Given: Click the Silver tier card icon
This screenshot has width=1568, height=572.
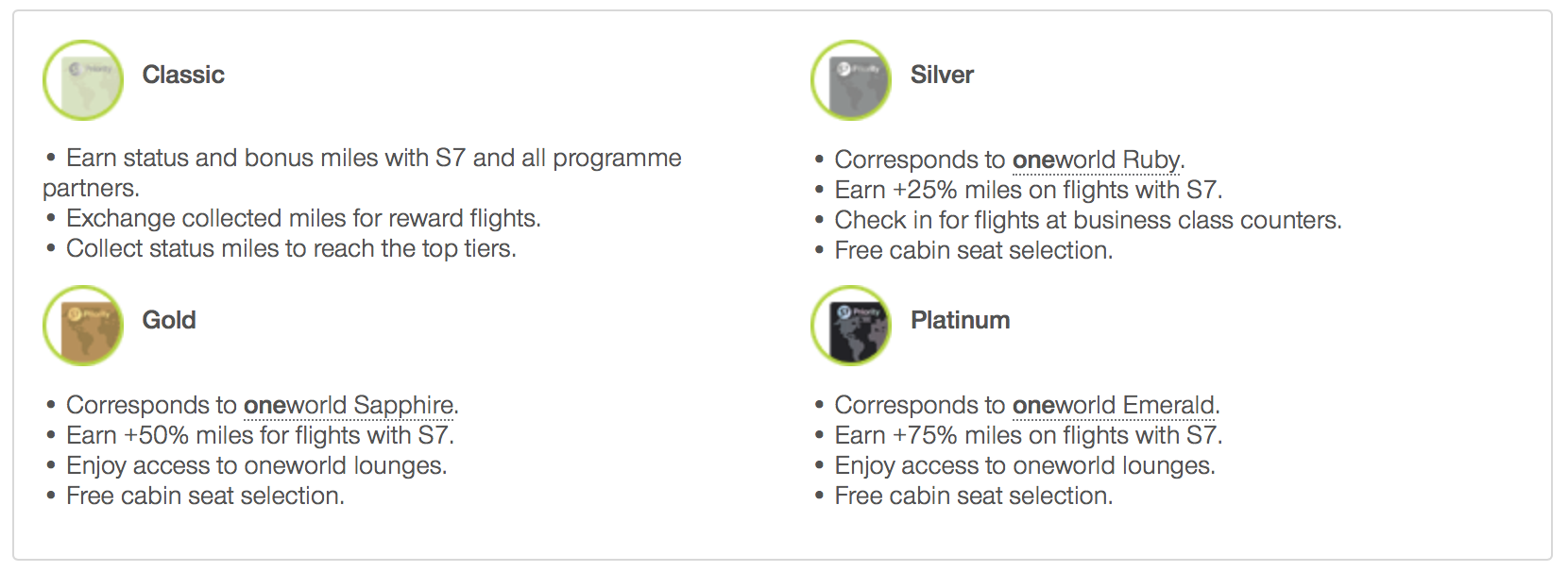Looking at the screenshot, I should point(851,80).
